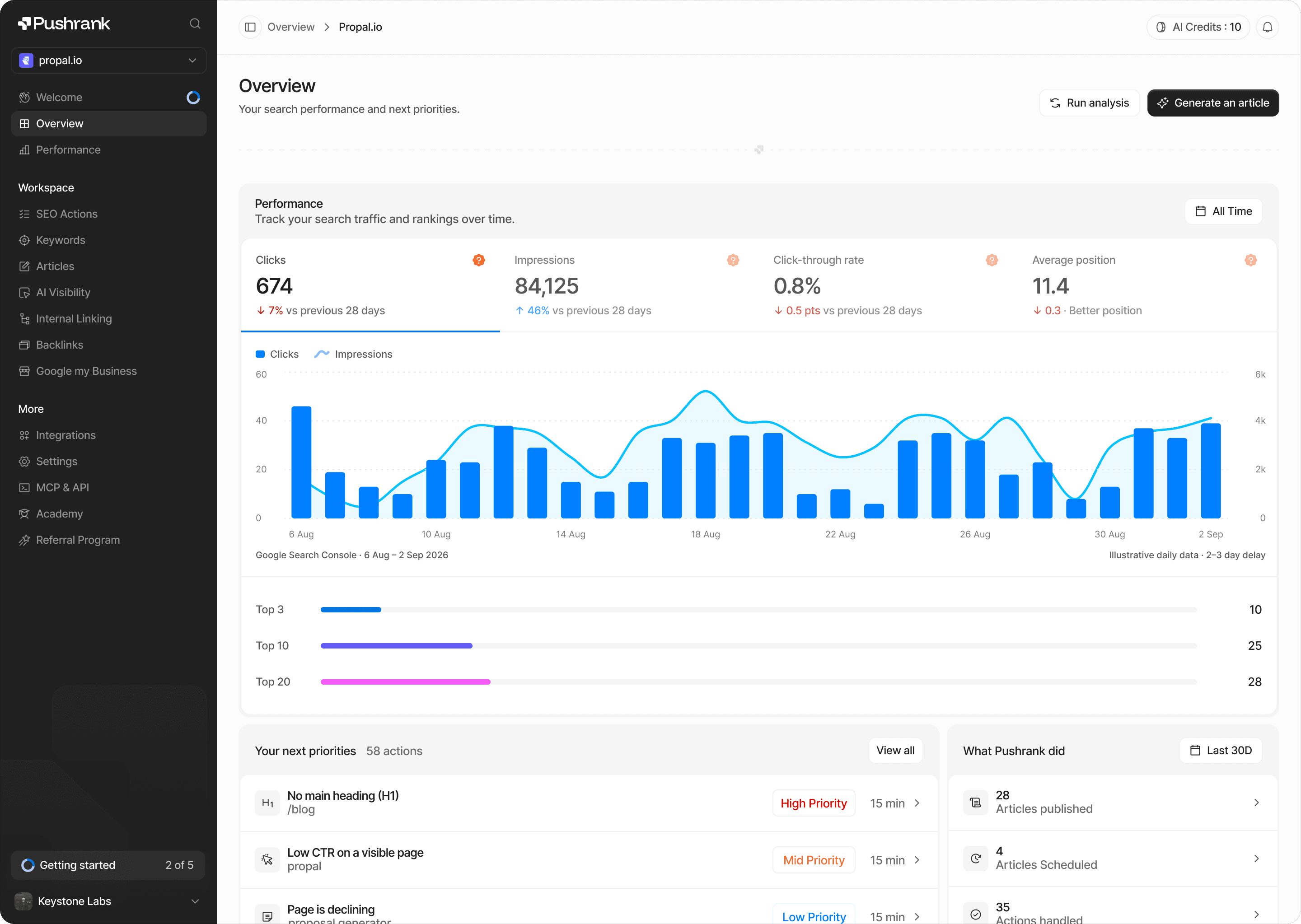Click Generate an article button

1213,103
